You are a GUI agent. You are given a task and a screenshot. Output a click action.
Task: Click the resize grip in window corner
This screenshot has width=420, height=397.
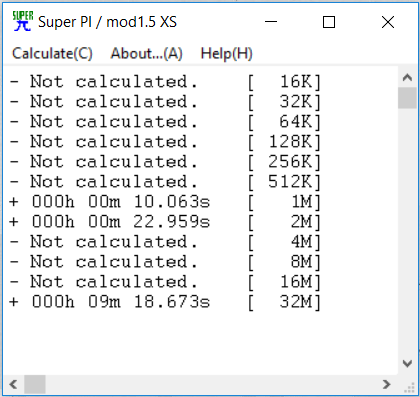(409, 387)
